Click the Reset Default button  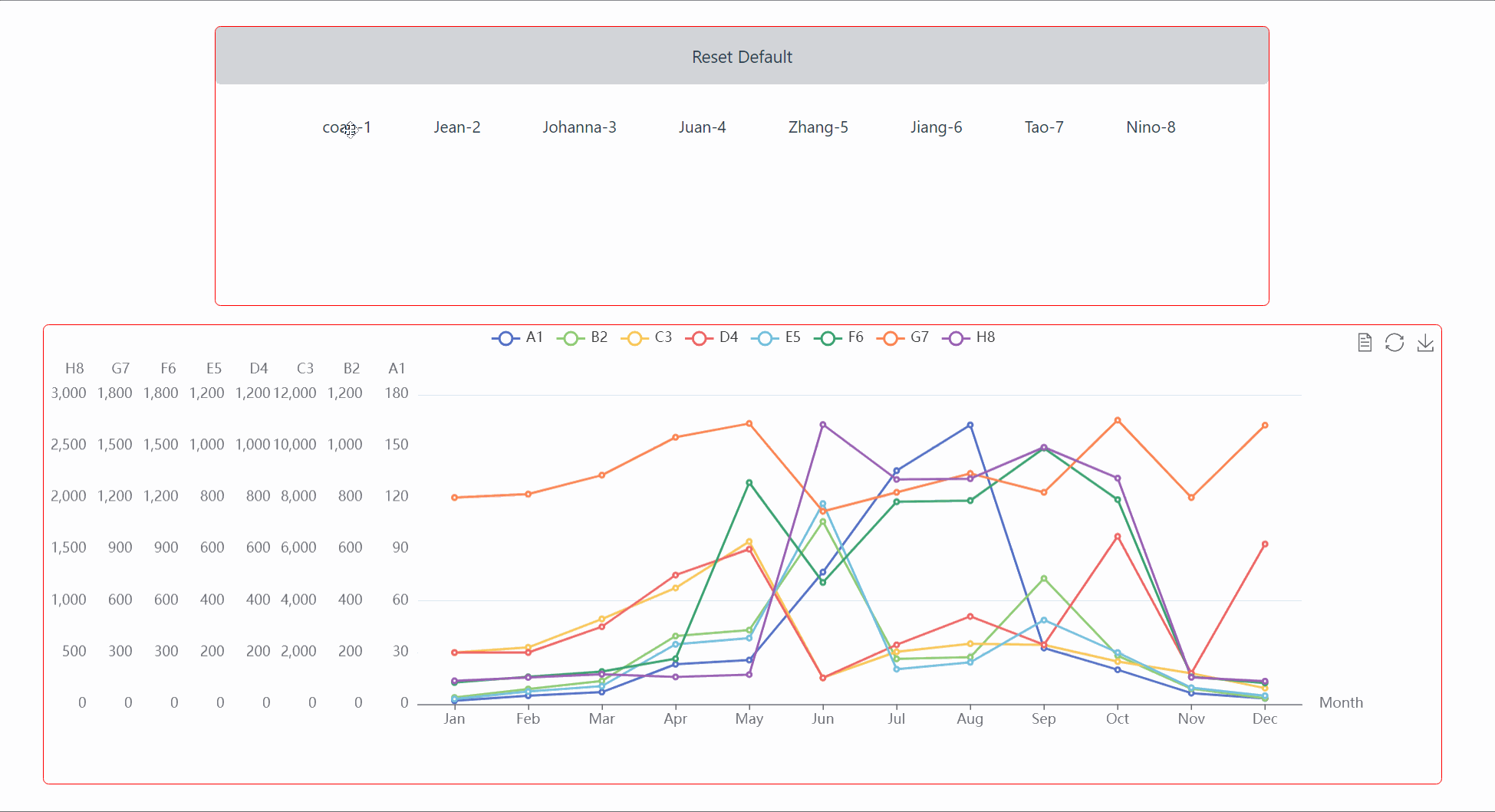742,57
